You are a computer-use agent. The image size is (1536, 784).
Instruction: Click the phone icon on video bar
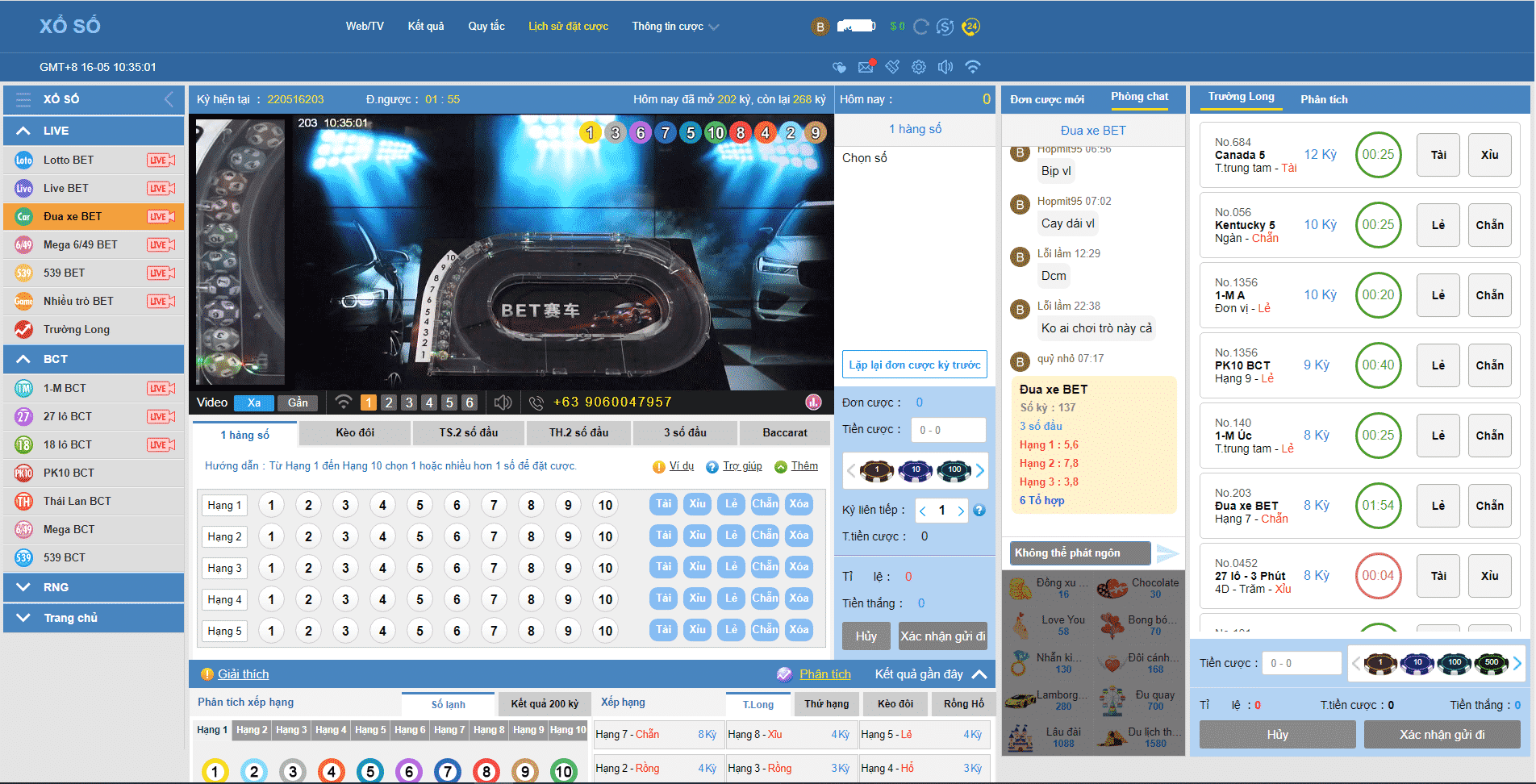point(536,402)
